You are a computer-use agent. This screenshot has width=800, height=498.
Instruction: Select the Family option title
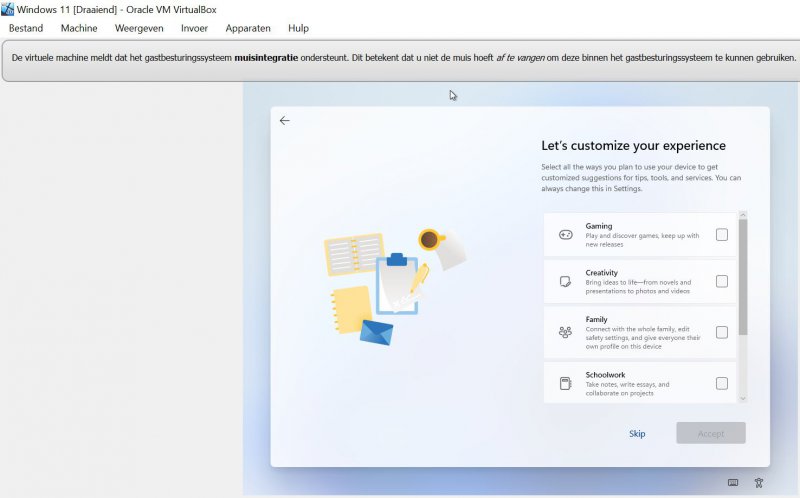(x=596, y=319)
